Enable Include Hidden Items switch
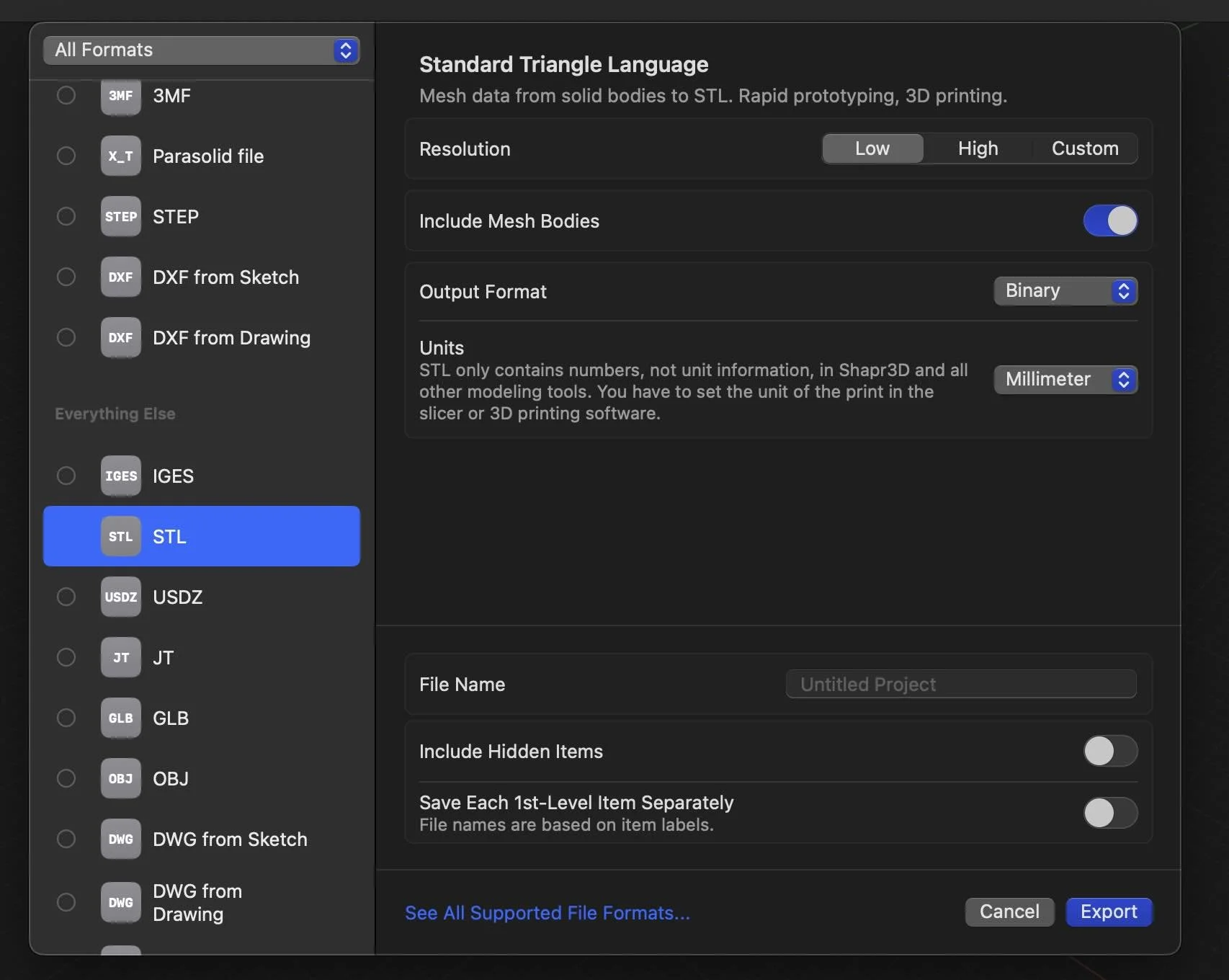1229x980 pixels. click(x=1110, y=751)
